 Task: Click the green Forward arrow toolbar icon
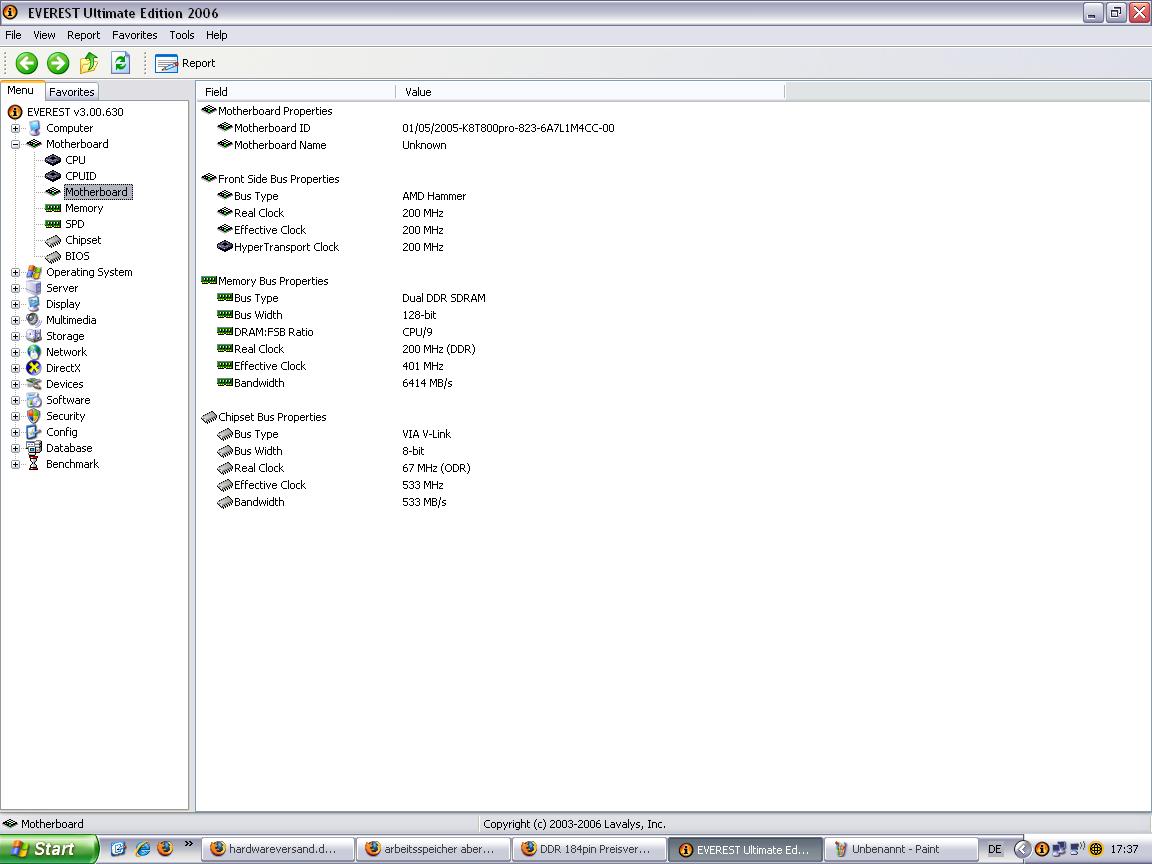[58, 63]
